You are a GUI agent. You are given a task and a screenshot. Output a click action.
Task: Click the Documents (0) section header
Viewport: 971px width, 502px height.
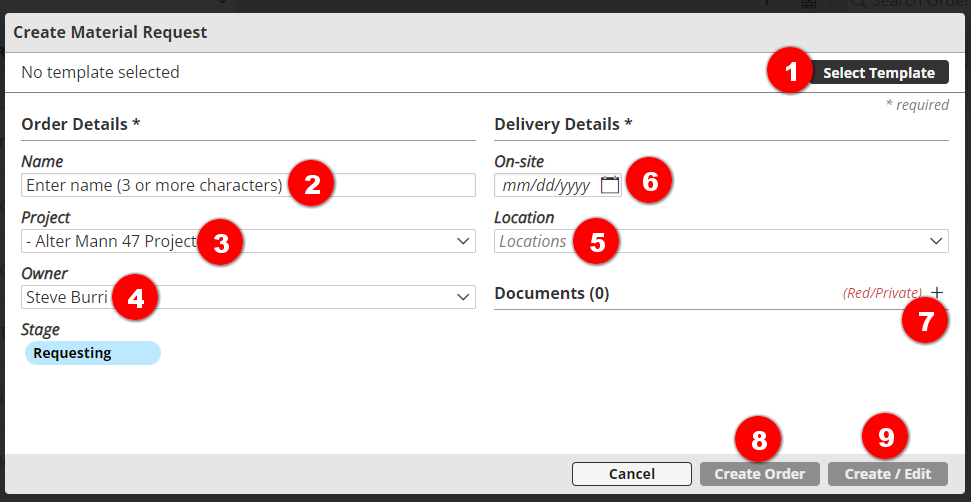552,293
